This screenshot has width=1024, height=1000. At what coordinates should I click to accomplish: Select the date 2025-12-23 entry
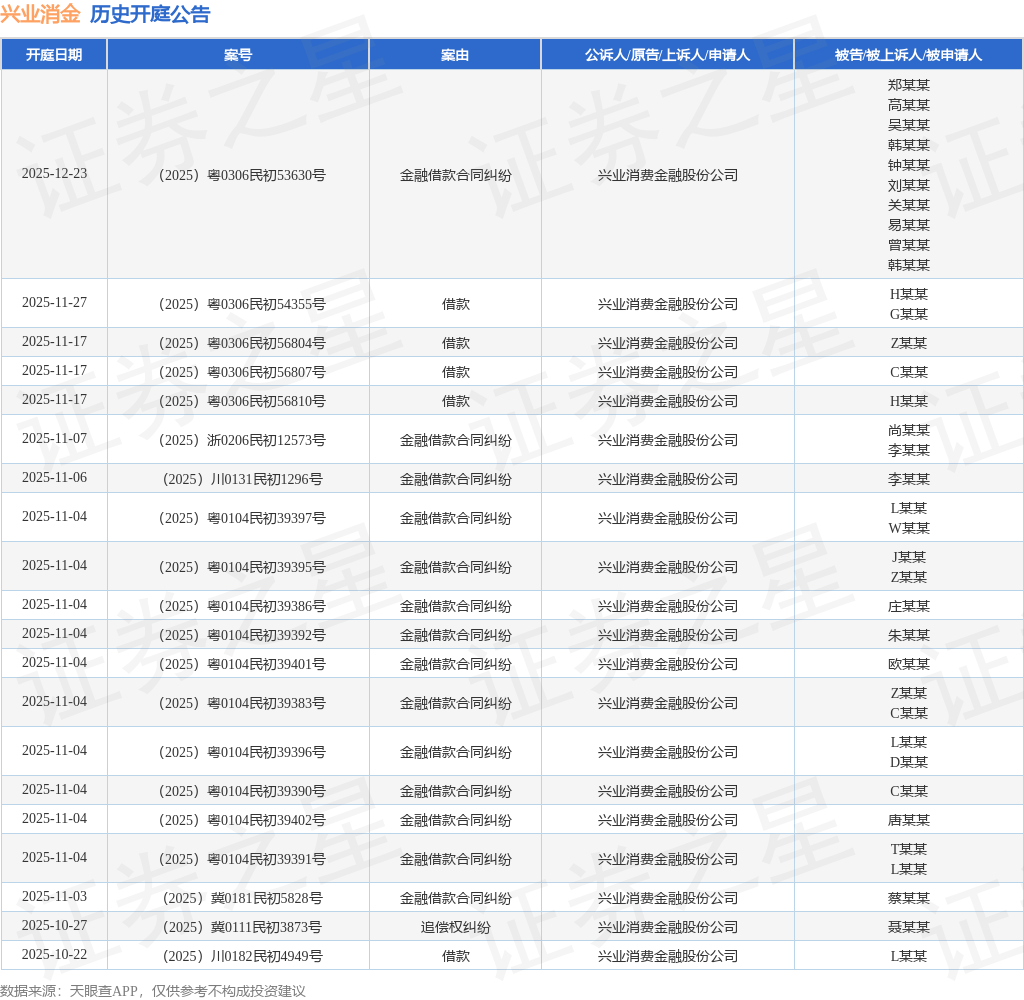coord(54,175)
